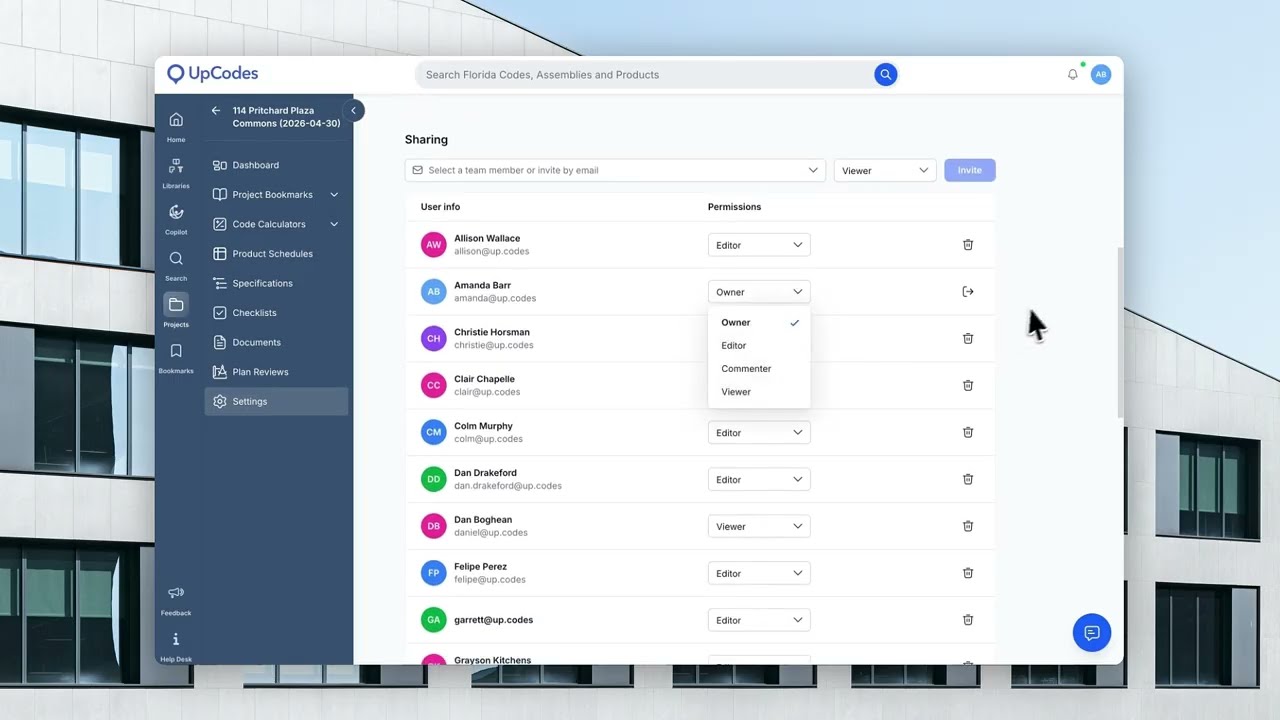Screen dimensions: 1280x720
Task: Focus the Florida Codes search field
Action: point(646,74)
